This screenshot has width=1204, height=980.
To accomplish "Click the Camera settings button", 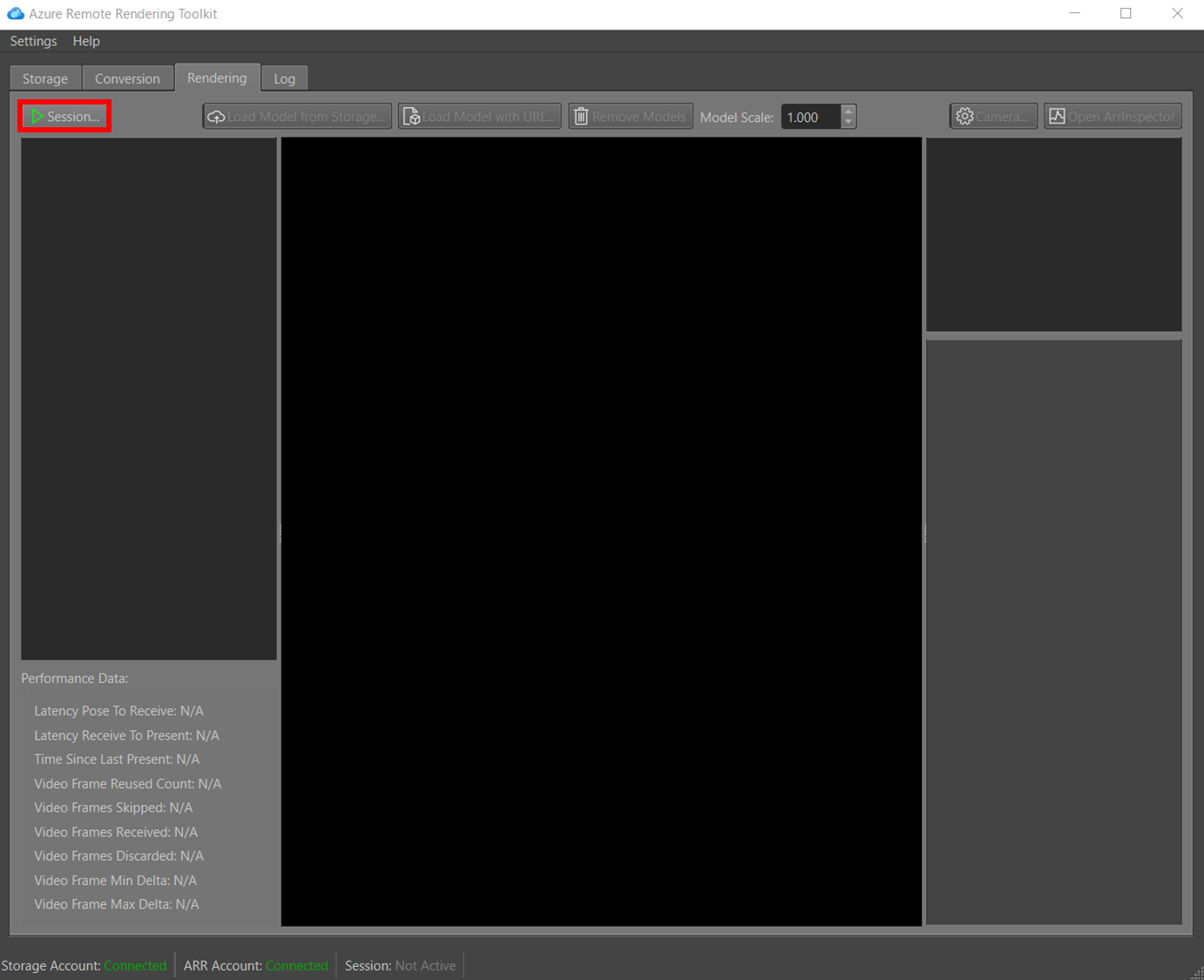I will (992, 116).
